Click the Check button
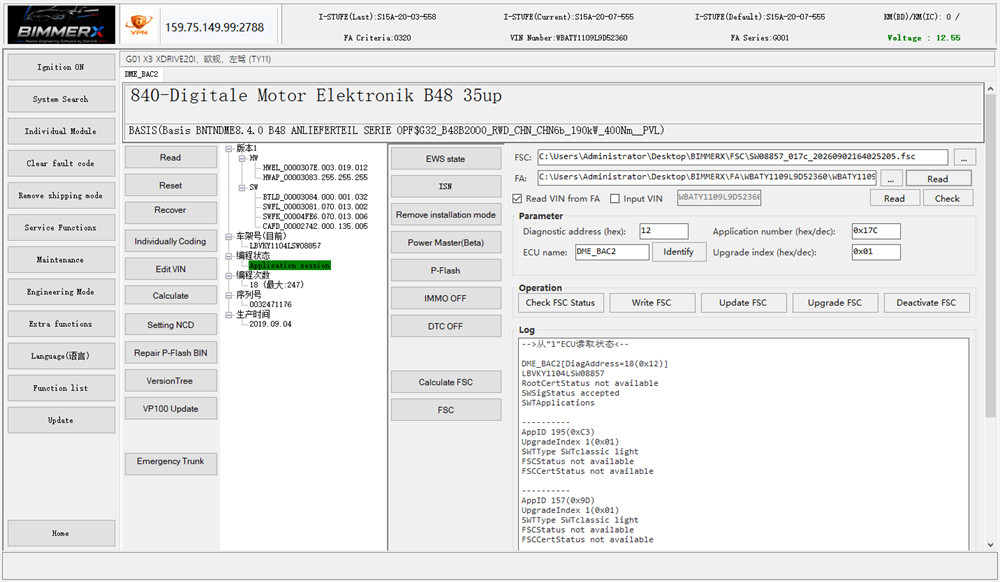 947,198
